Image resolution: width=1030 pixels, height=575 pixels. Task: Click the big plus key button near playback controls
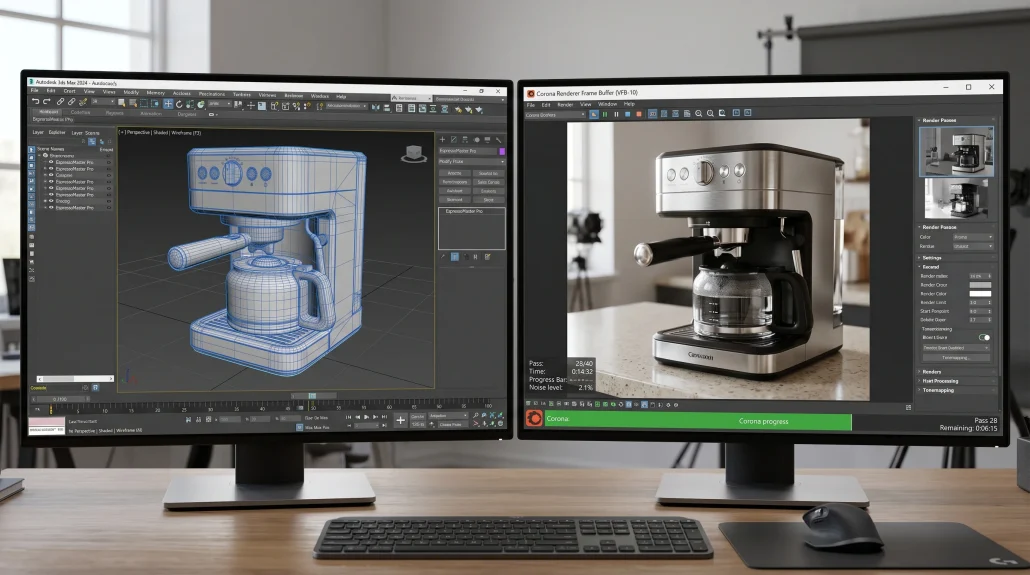pos(401,421)
